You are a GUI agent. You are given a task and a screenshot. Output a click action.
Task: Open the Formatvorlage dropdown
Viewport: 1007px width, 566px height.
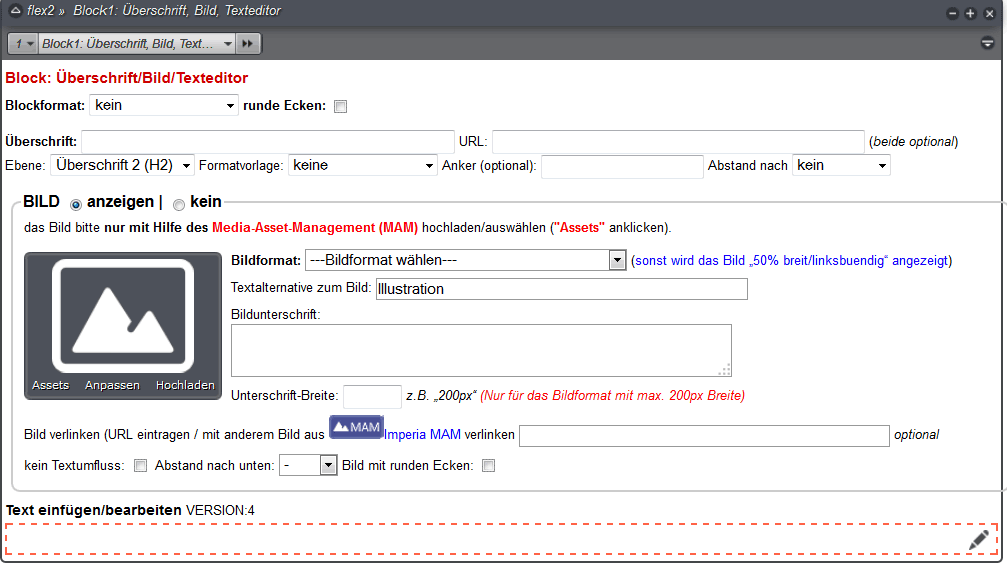tap(362, 166)
